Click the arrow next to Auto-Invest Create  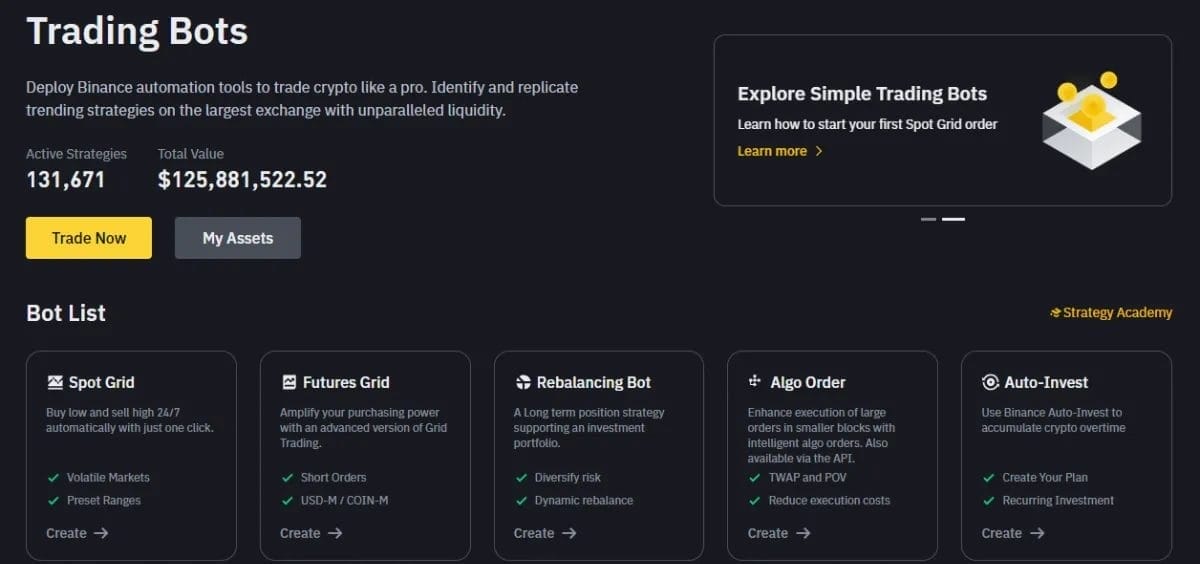coord(1037,533)
